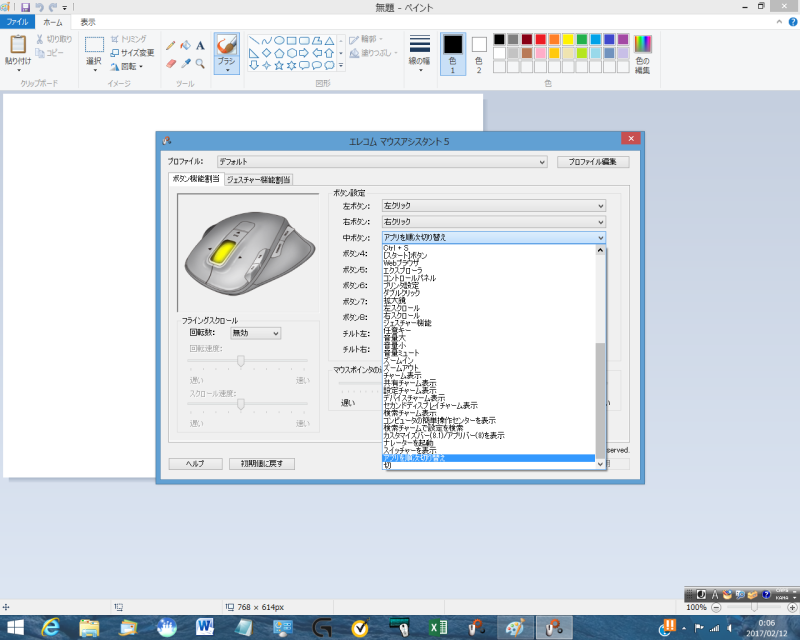Open Internet Explorer from the taskbar

pos(51,627)
